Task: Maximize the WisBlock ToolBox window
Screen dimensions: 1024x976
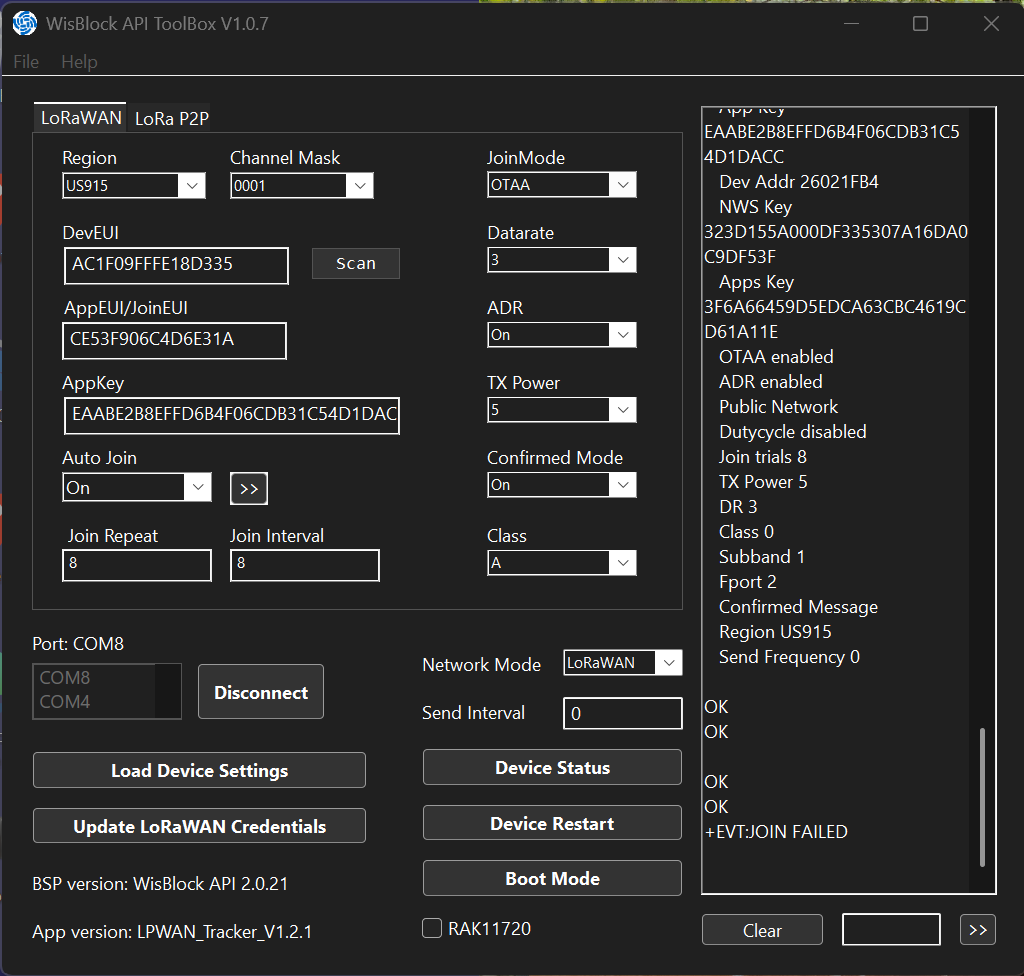Action: pyautogui.click(x=920, y=24)
